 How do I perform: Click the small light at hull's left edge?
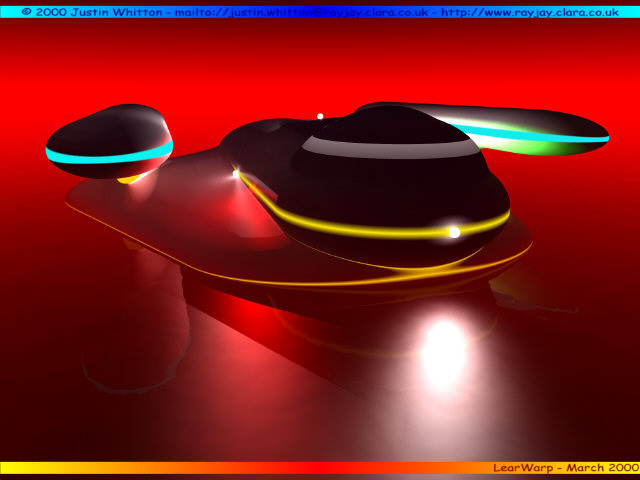(x=236, y=174)
